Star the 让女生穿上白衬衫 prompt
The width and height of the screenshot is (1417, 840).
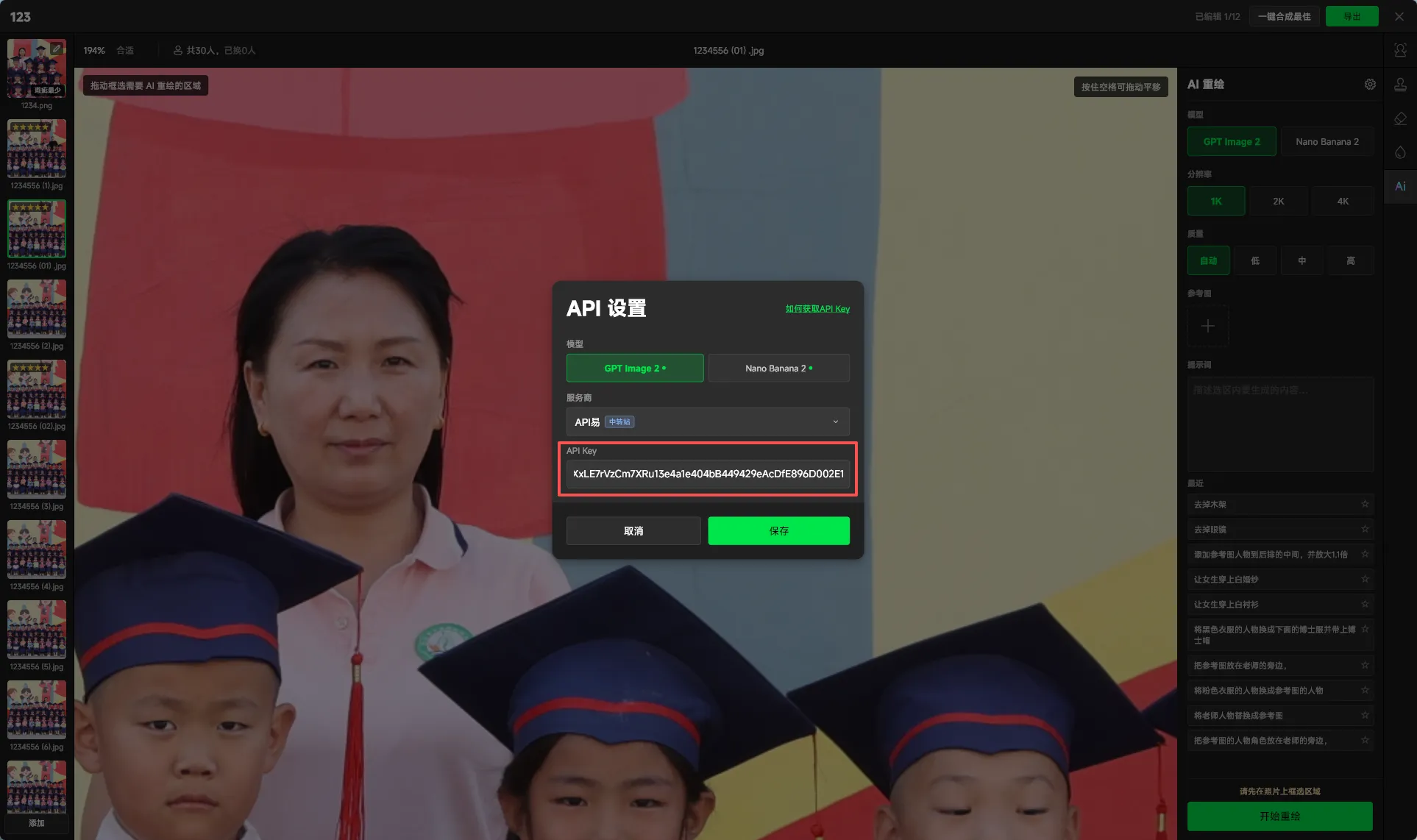click(x=1365, y=604)
